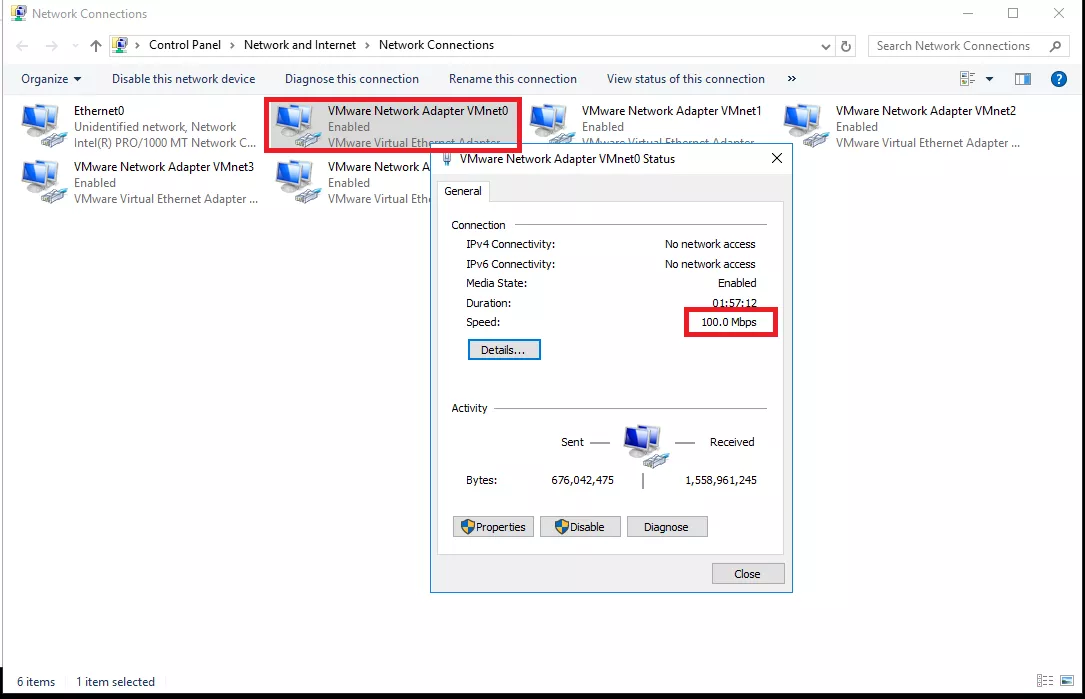Toggle the preview pane icon
This screenshot has width=1085, height=699.
1022,79
